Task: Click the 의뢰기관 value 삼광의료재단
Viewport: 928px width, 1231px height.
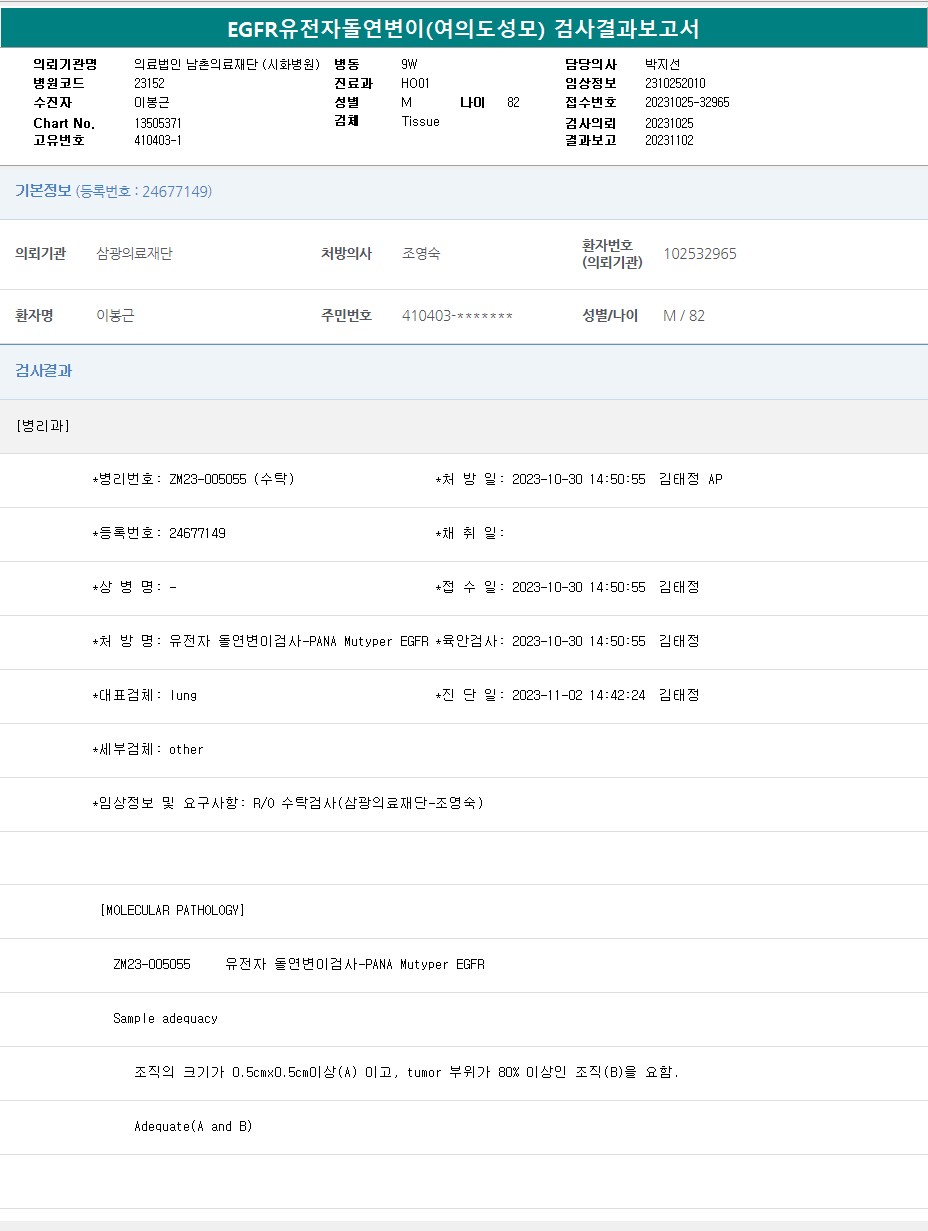Action: (134, 254)
